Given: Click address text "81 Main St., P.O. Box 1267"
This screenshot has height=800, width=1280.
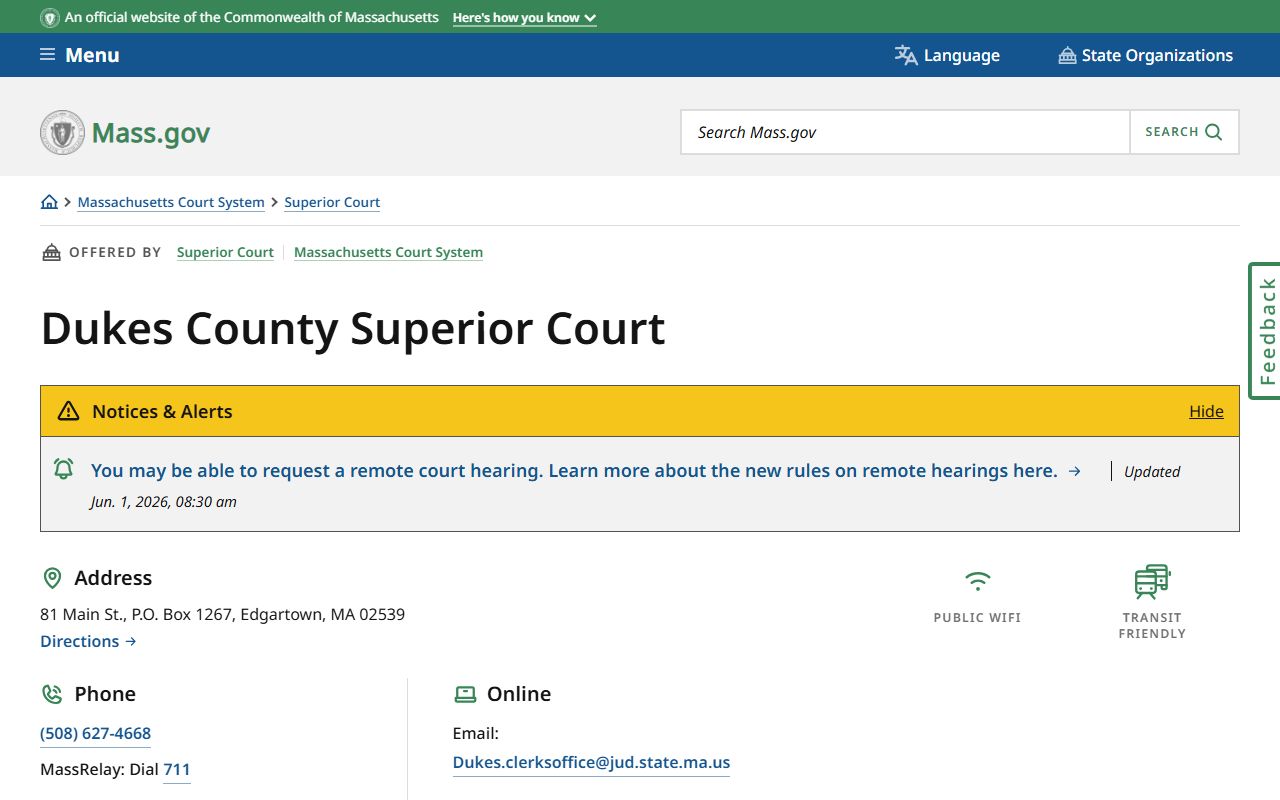Looking at the screenshot, I should [x=136, y=614].
